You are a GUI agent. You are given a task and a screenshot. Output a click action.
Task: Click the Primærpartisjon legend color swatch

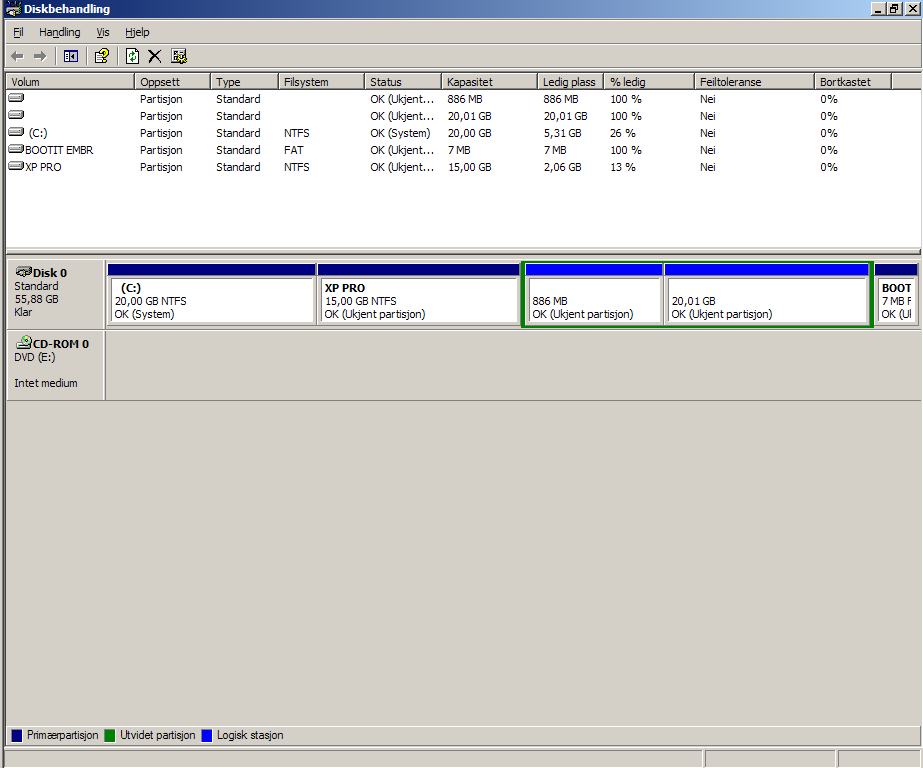pyautogui.click(x=16, y=735)
